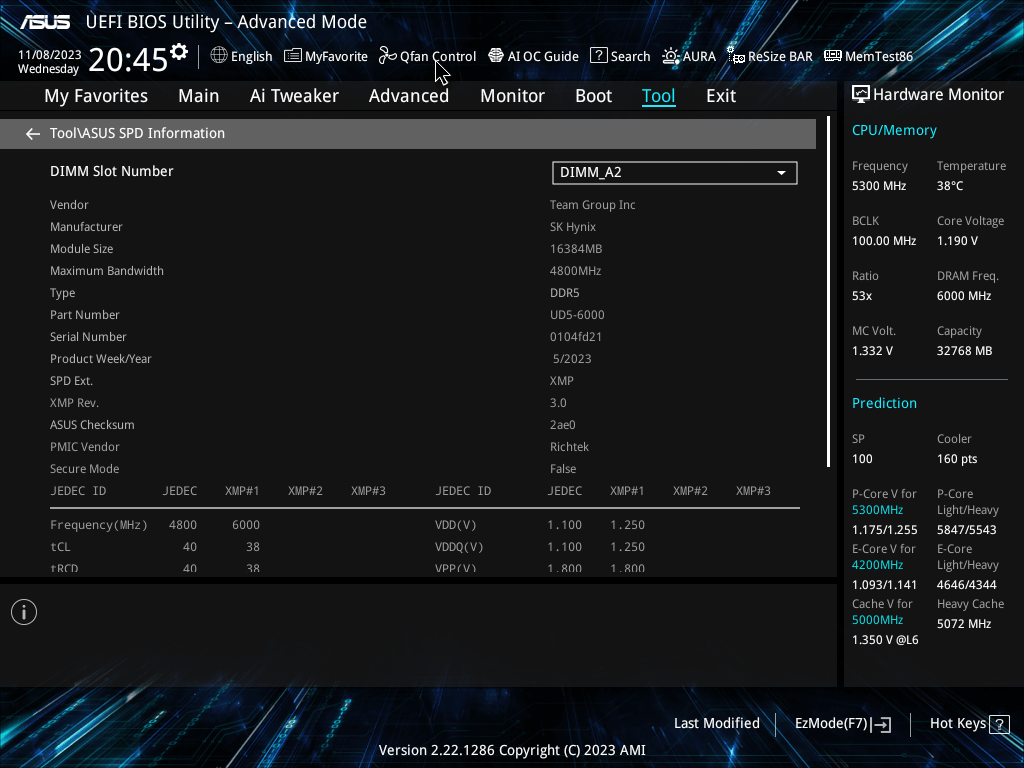Screen dimensions: 1024x768
Task: Click the Prediction heading
Action: pos(884,404)
